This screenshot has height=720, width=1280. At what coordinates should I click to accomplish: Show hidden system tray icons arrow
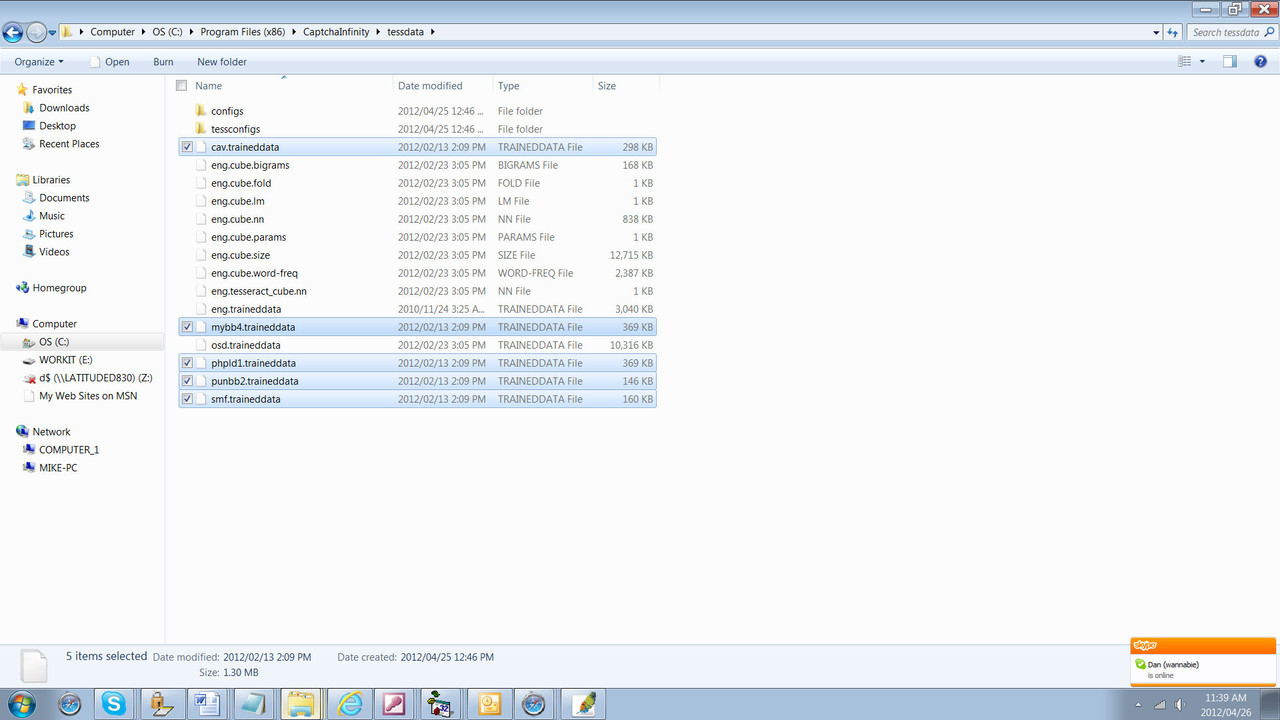1138,704
